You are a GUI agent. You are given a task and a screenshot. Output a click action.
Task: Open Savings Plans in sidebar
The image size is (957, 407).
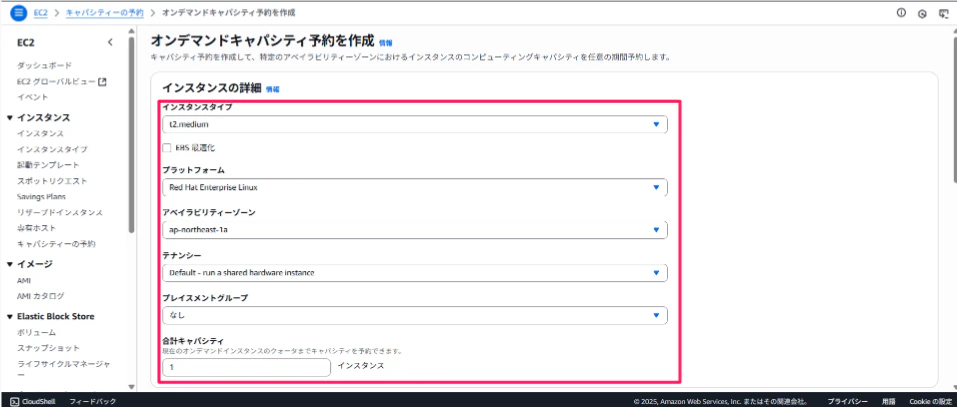tap(42, 196)
